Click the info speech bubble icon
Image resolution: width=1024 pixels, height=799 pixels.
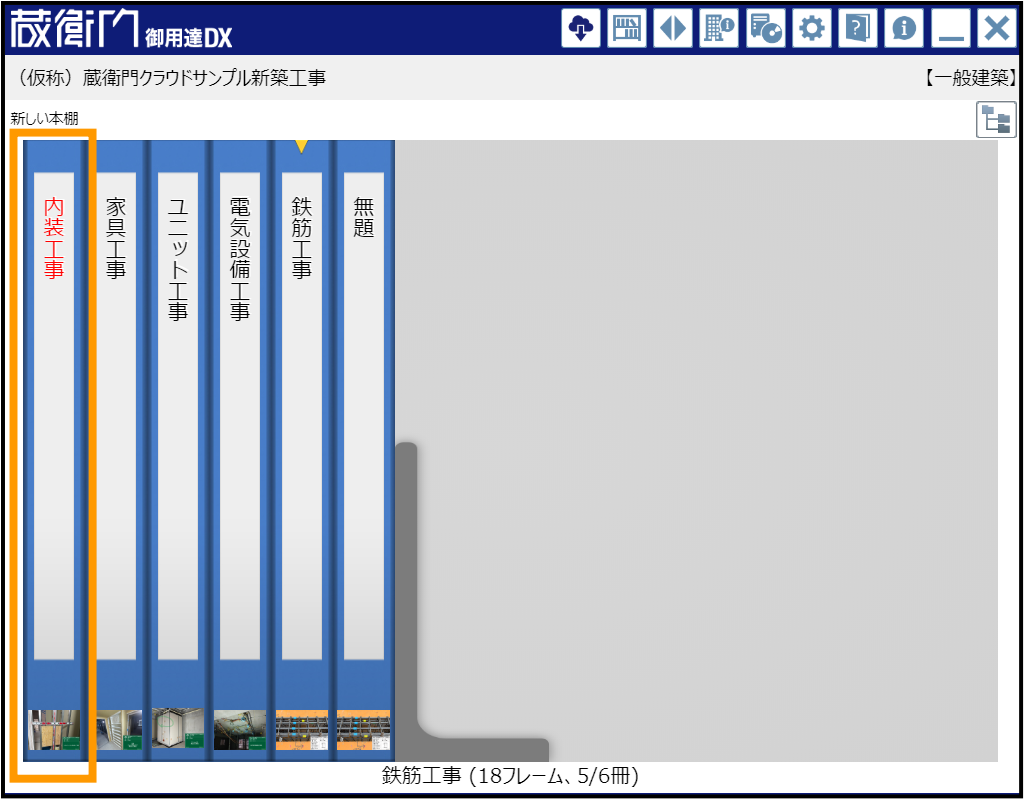904,28
